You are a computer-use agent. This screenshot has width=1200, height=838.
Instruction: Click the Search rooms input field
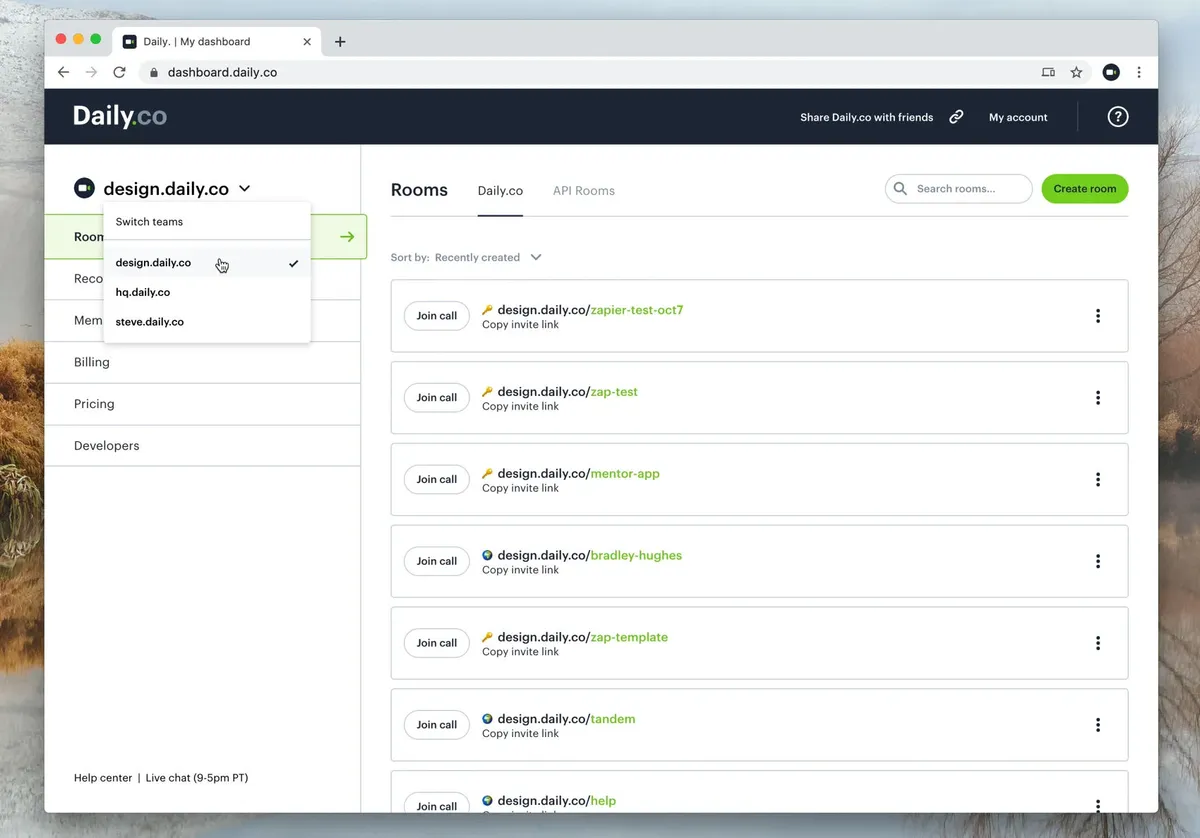pyautogui.click(x=958, y=189)
